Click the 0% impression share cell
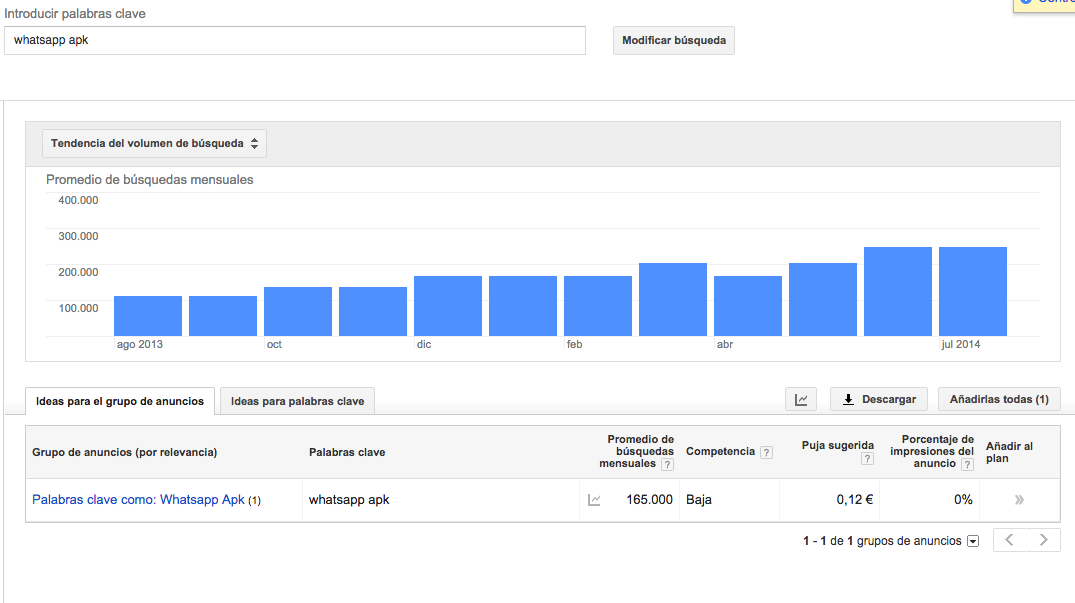The height and width of the screenshot is (603, 1075). coord(963,500)
